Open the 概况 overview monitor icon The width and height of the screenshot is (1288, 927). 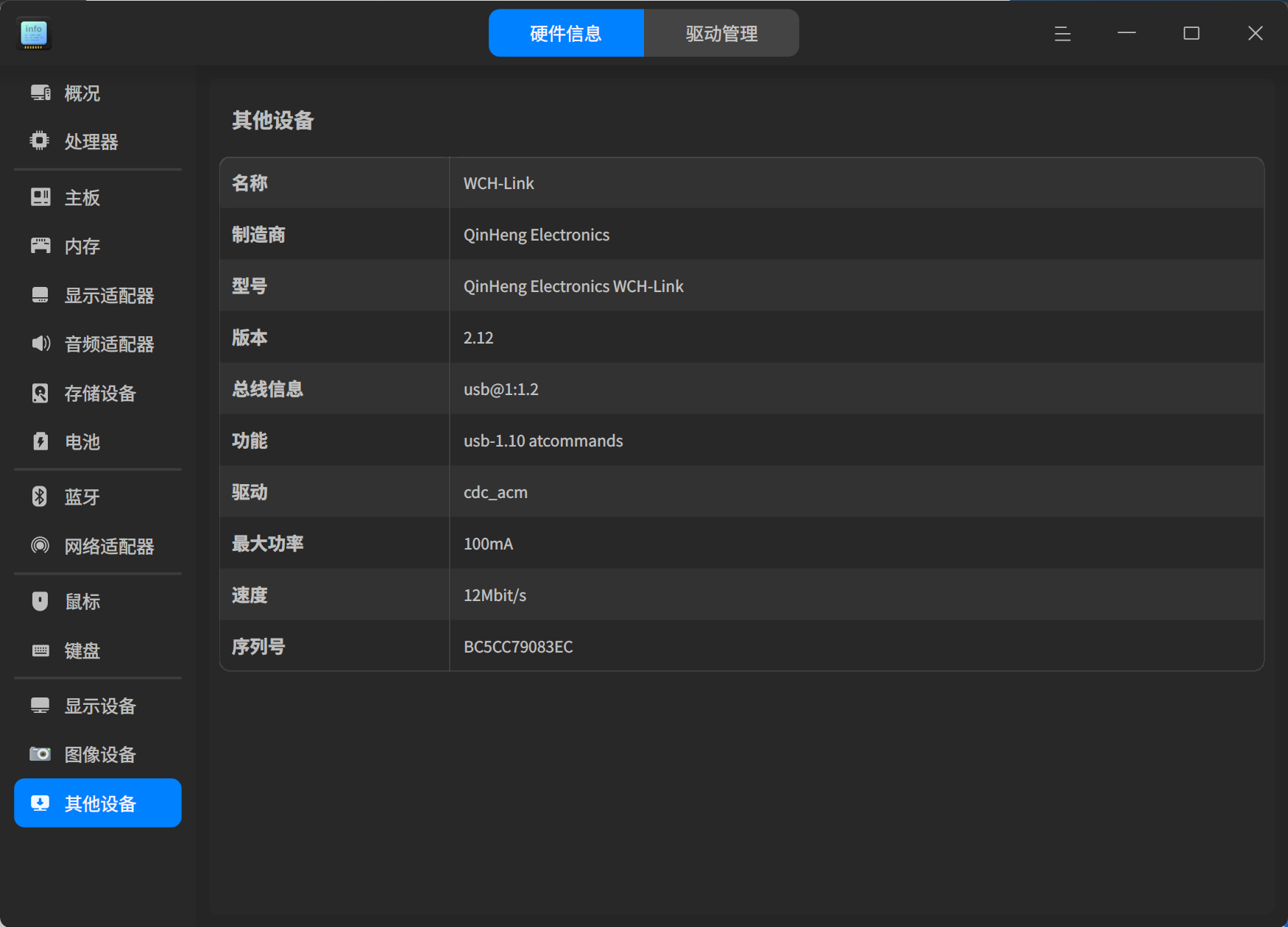pos(40,93)
